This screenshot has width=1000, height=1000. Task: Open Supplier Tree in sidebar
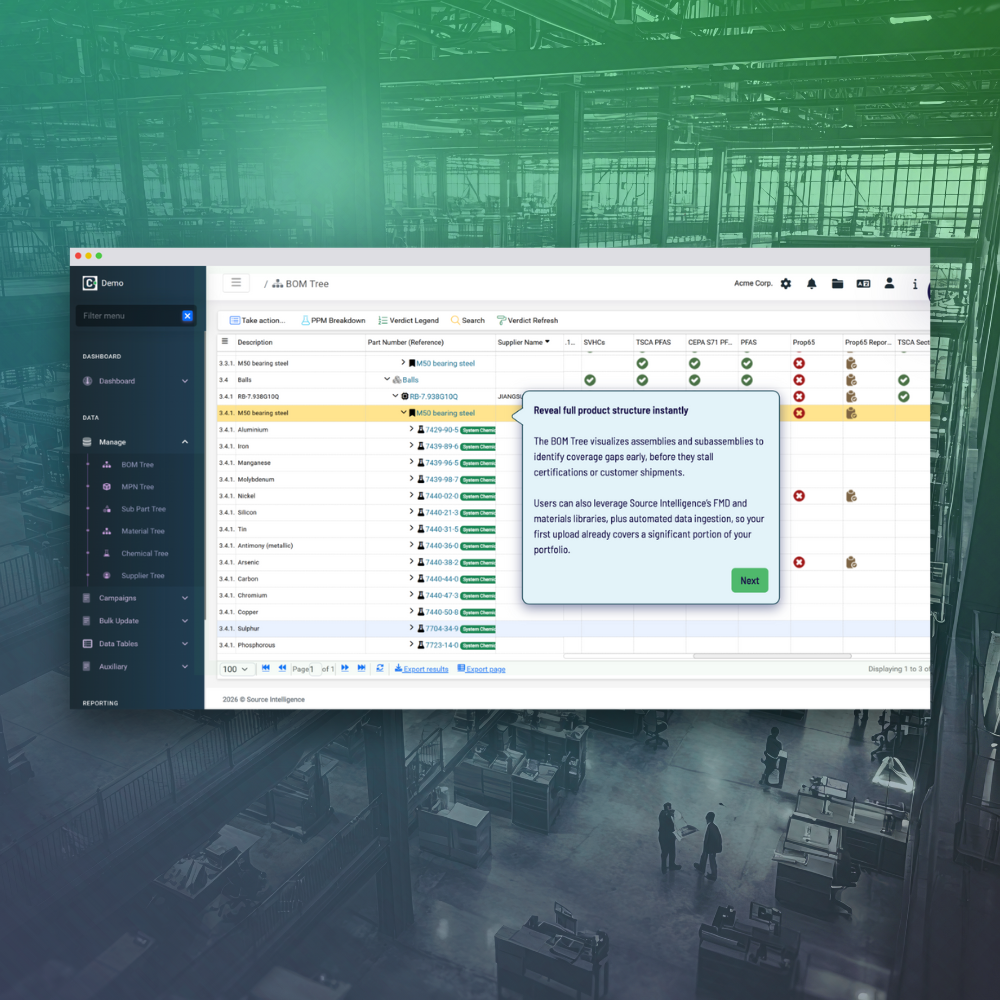pyautogui.click(x=143, y=575)
